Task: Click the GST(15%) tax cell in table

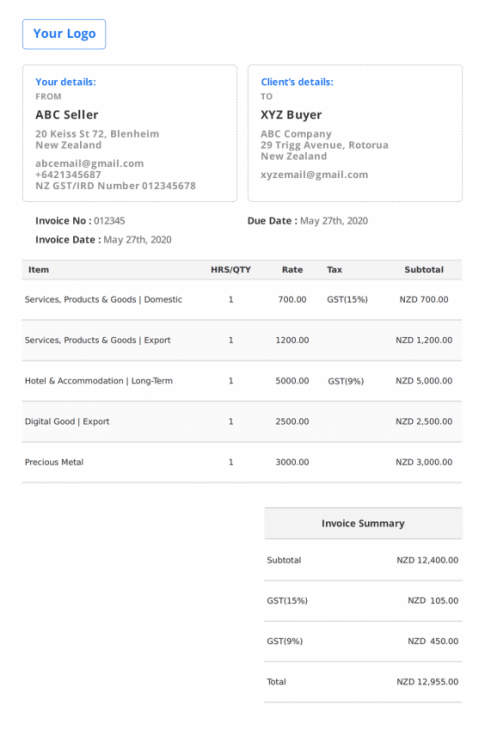Action: click(347, 300)
